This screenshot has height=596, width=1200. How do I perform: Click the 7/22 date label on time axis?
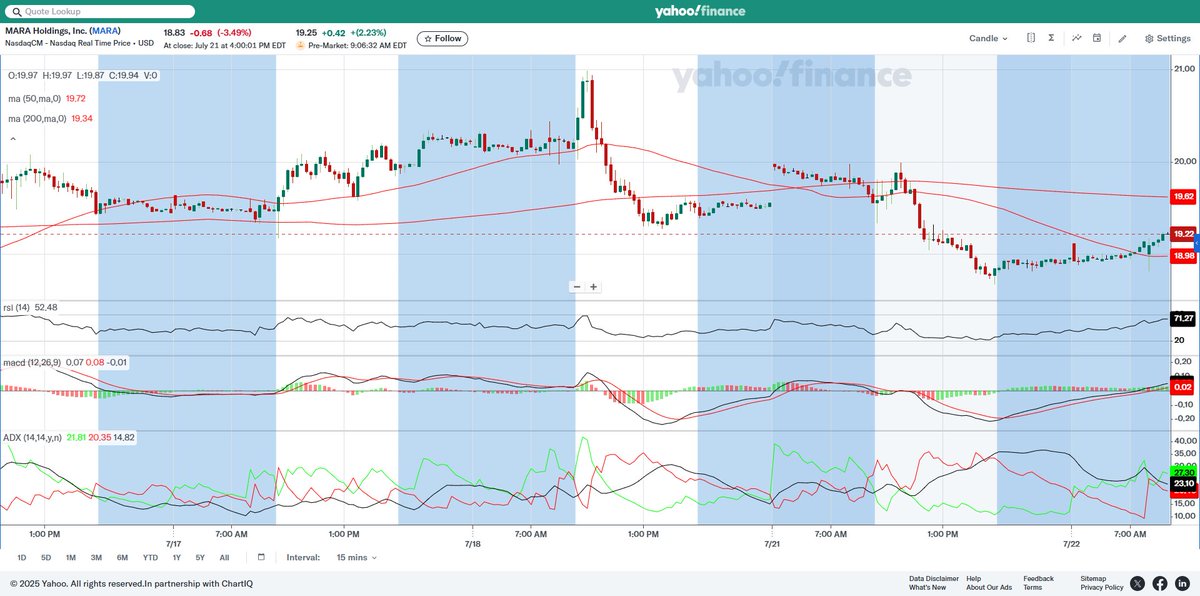(1072, 544)
